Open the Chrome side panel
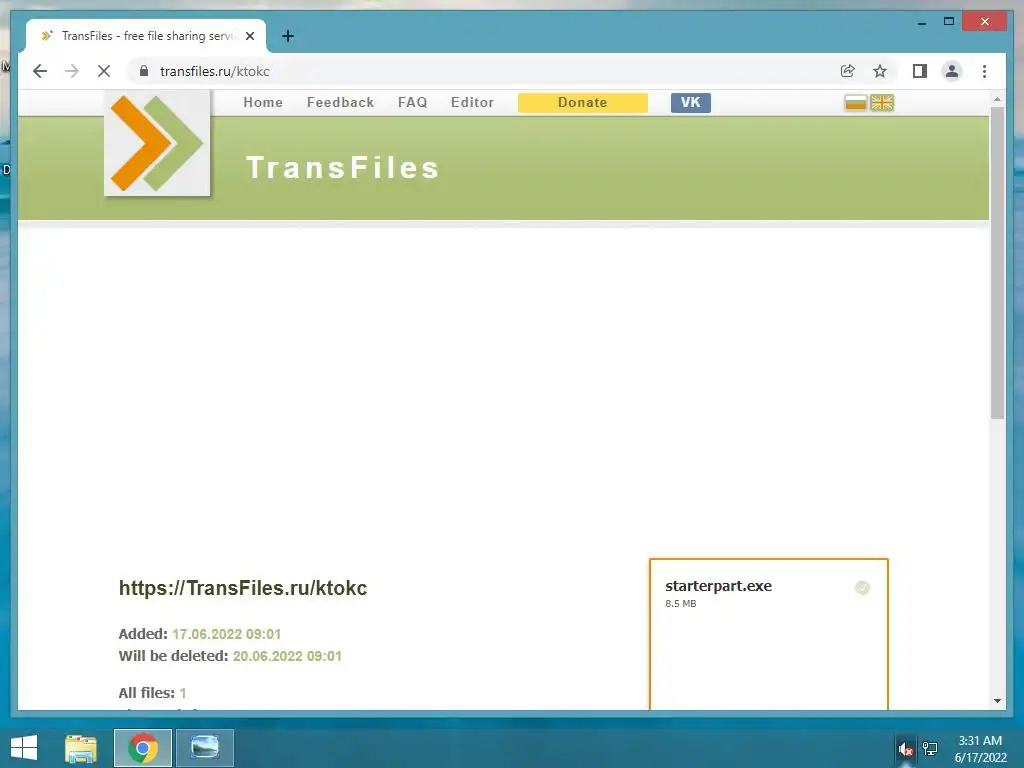 click(x=920, y=71)
